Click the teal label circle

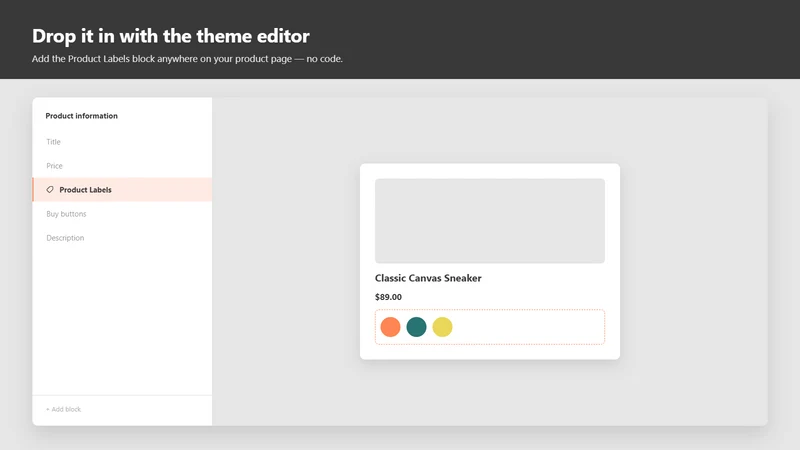click(x=416, y=327)
